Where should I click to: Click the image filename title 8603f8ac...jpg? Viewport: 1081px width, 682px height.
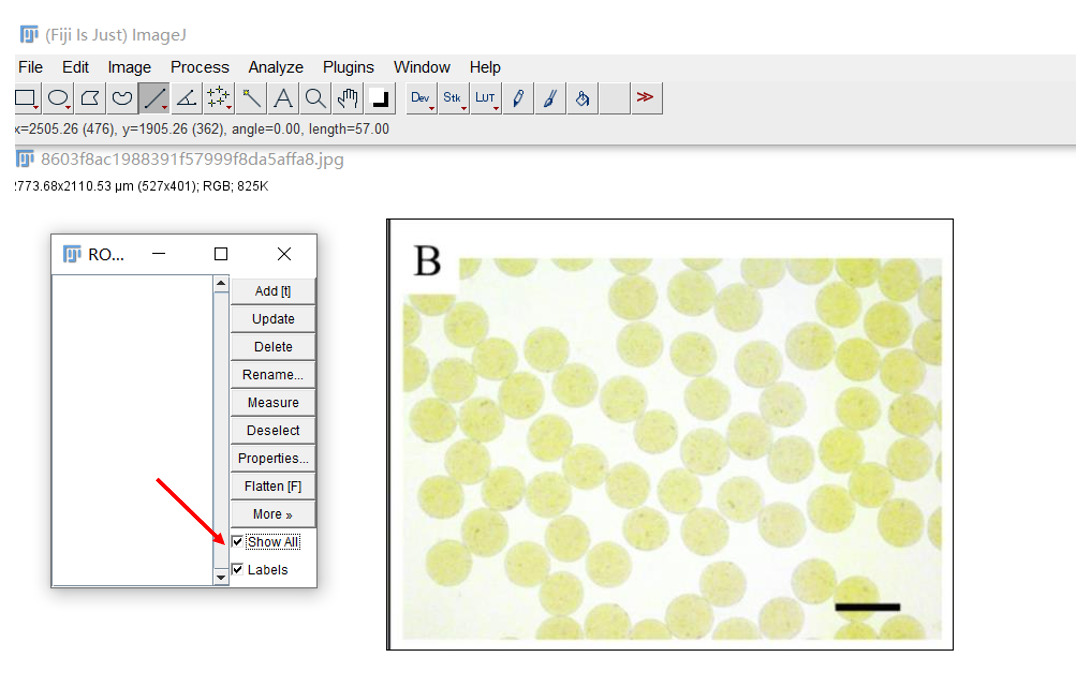(192, 159)
